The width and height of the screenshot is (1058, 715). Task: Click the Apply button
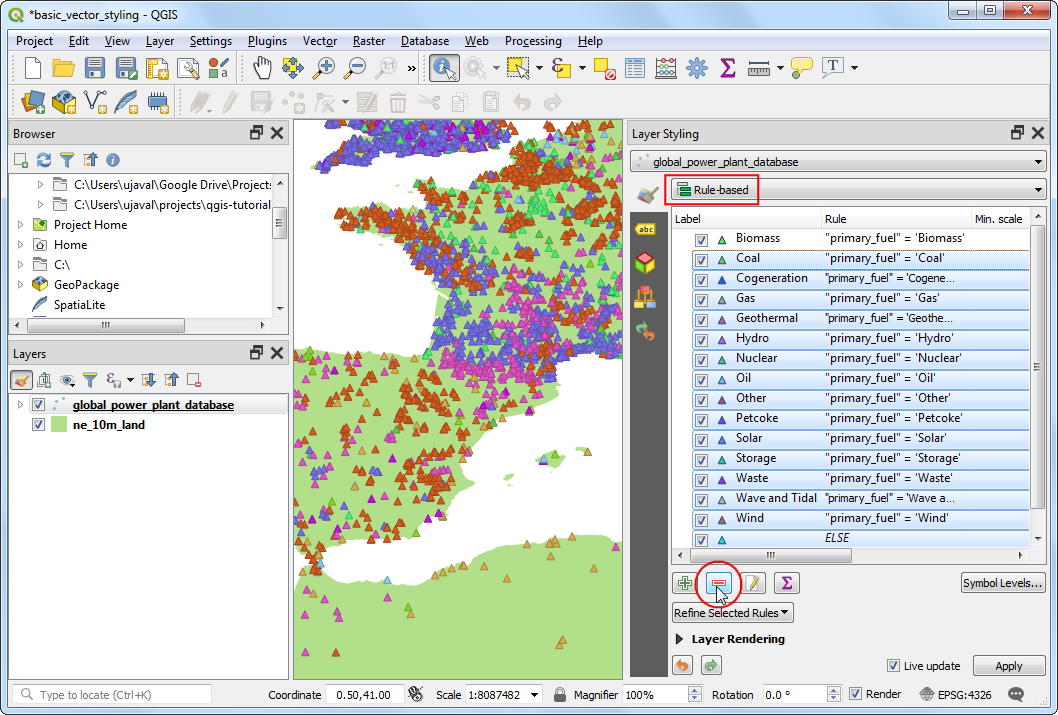point(1008,666)
